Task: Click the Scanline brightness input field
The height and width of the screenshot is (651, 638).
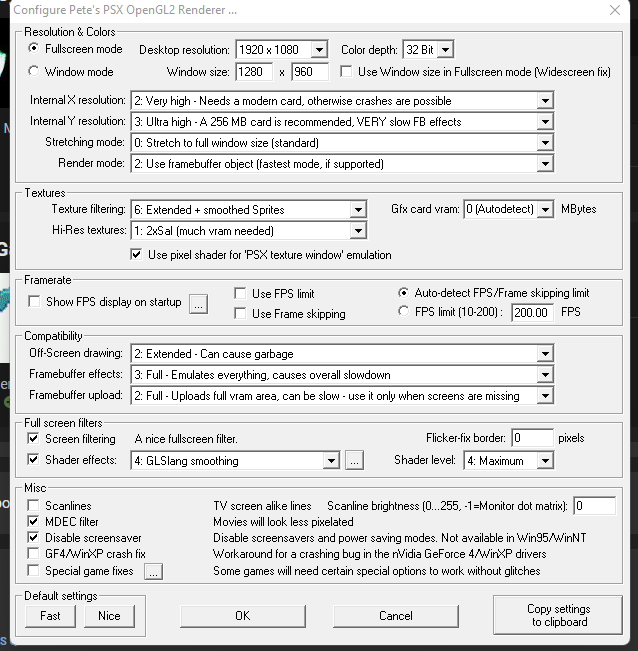Action: point(594,506)
